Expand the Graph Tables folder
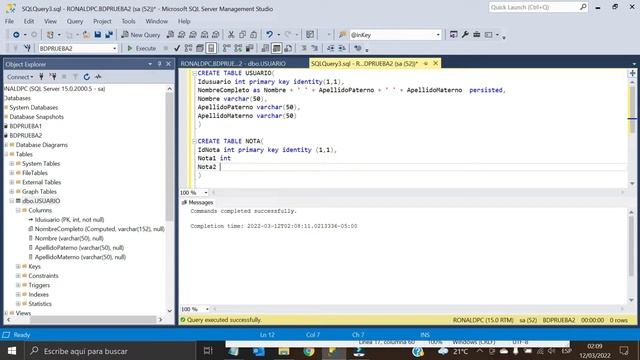 (x=12, y=191)
